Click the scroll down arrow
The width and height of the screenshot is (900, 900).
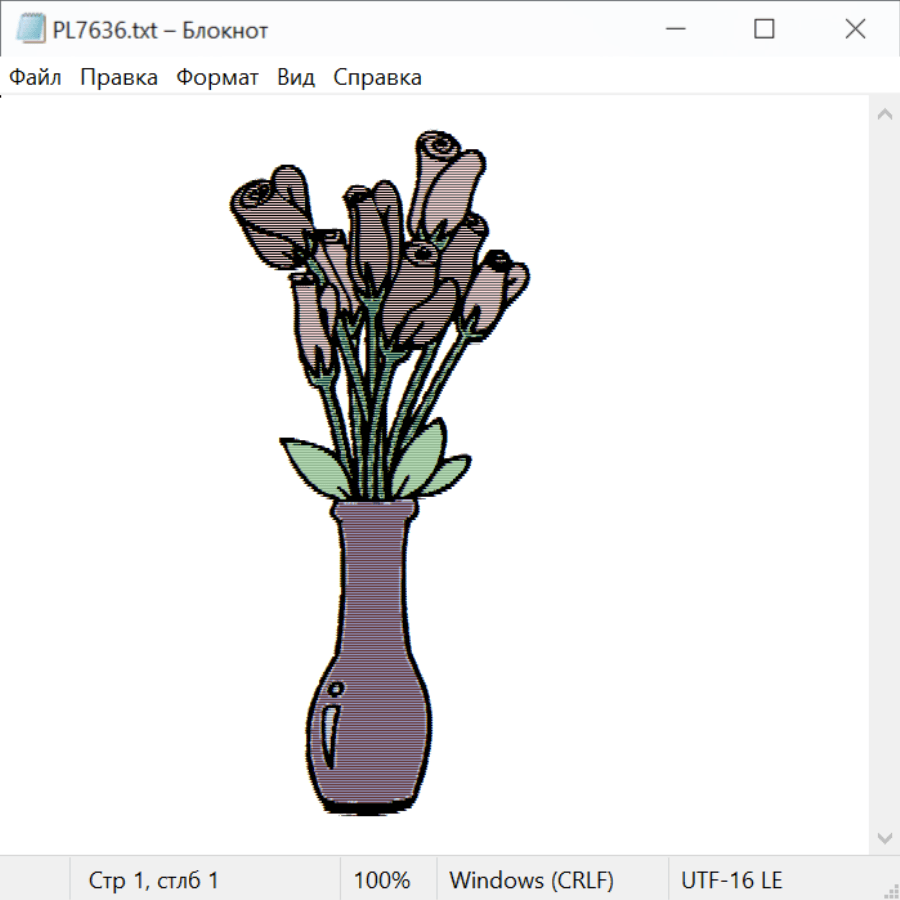(884, 837)
